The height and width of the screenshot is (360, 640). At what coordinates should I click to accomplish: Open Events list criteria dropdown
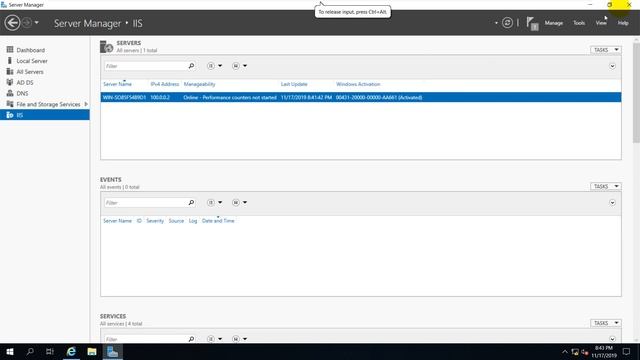(x=214, y=202)
